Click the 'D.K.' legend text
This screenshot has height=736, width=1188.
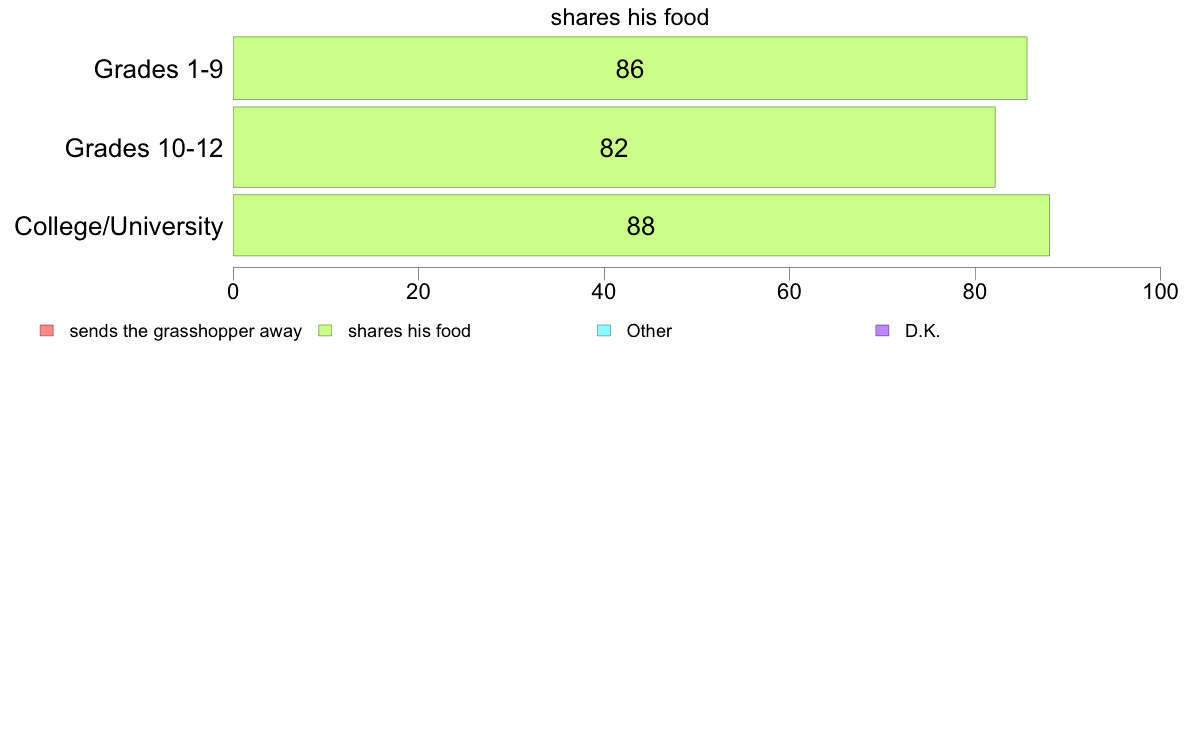[922, 331]
